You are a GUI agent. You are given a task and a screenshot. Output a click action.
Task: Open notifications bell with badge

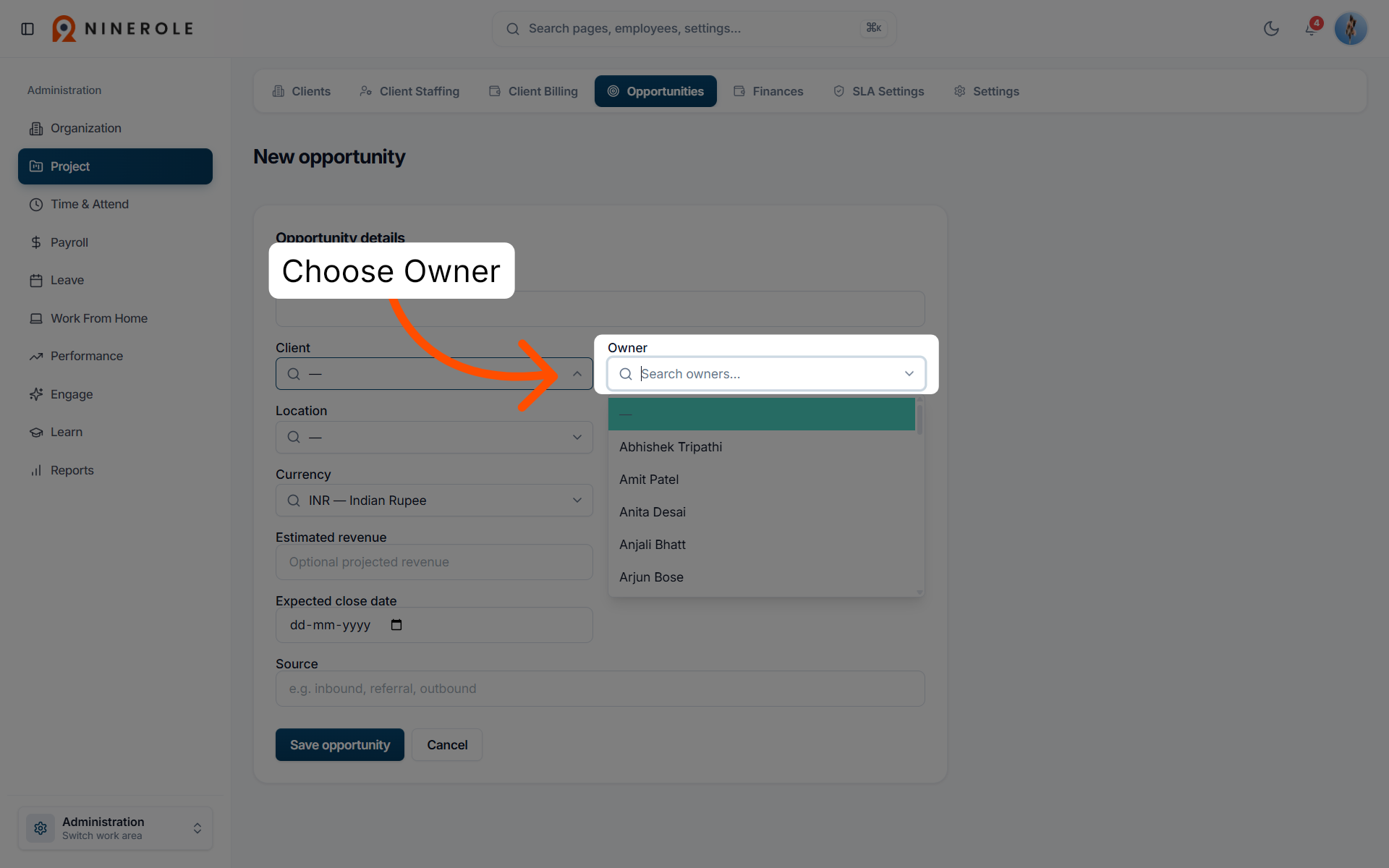click(1312, 28)
